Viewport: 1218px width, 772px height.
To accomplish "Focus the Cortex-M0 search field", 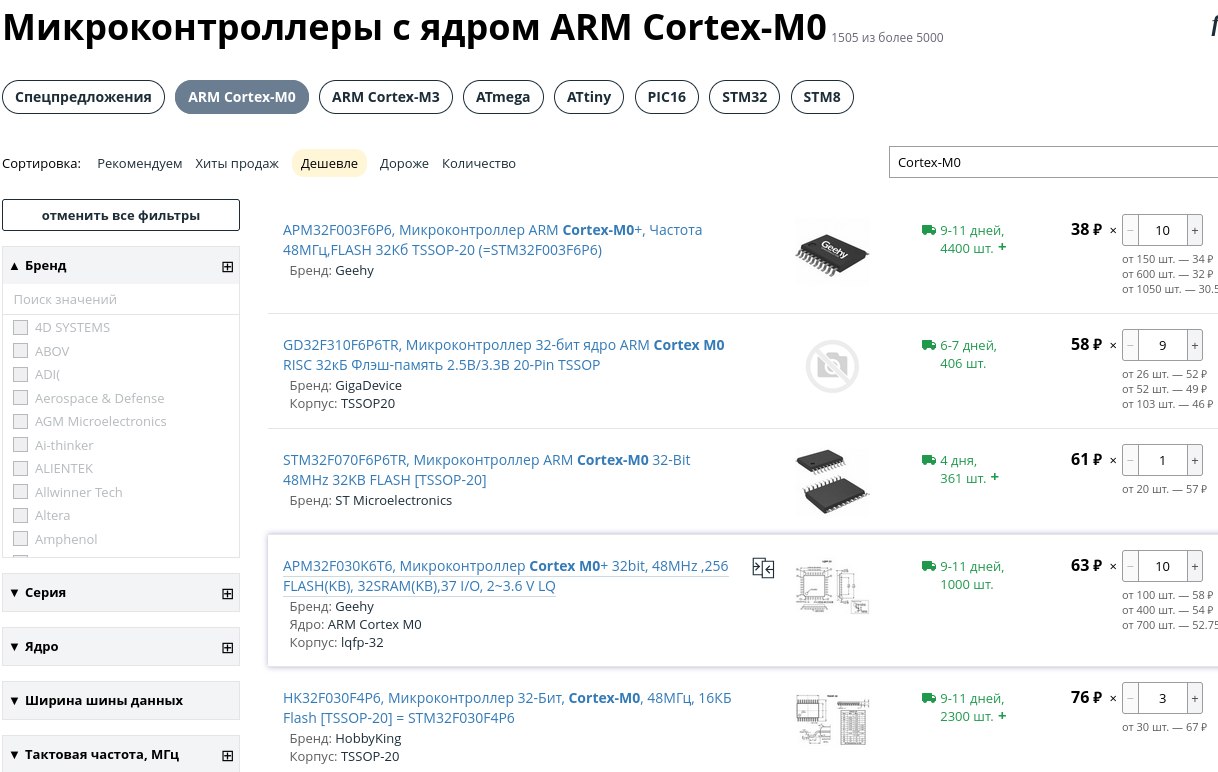I will click(1053, 162).
